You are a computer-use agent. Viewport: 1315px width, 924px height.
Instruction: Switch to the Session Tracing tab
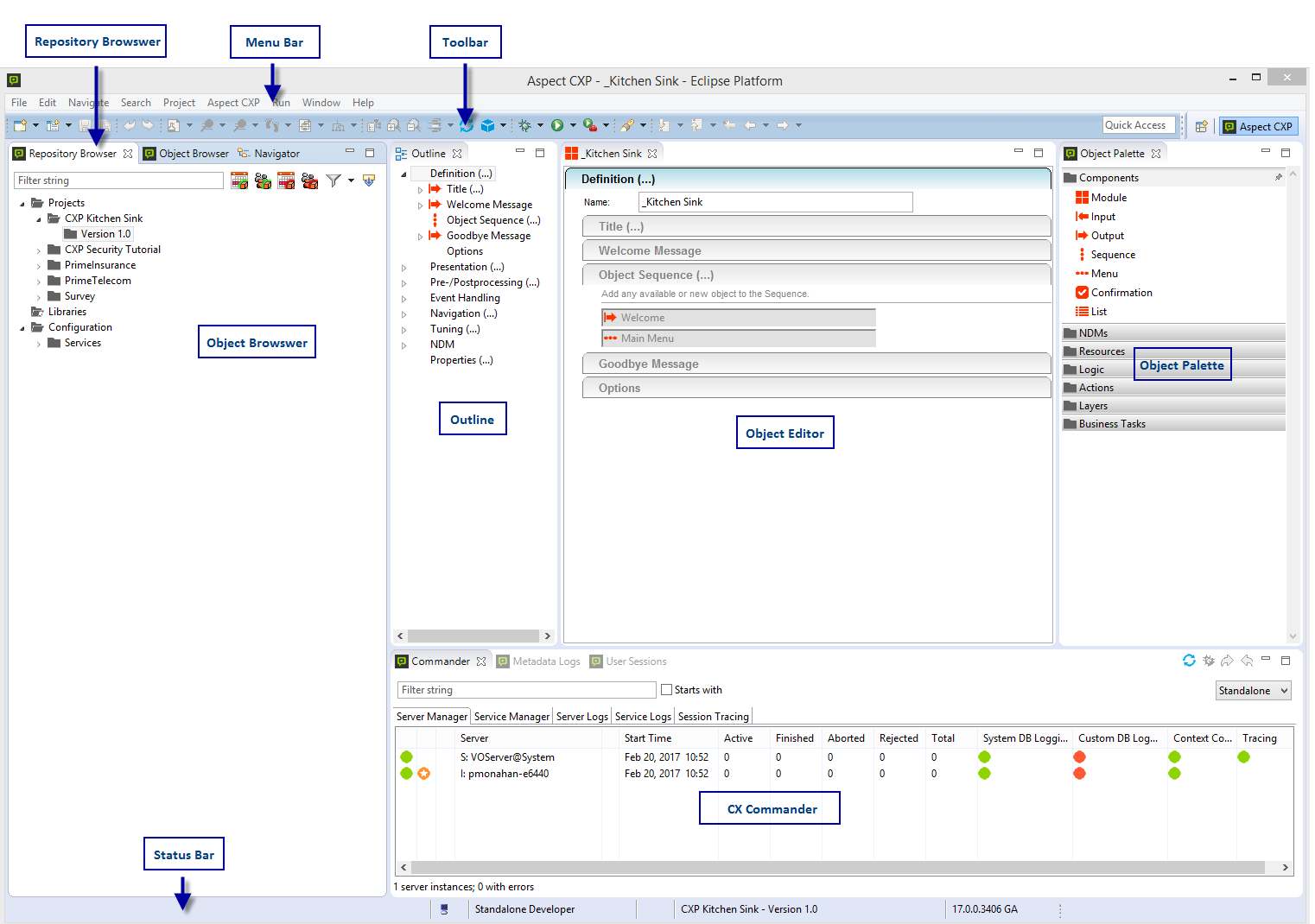tap(713, 716)
